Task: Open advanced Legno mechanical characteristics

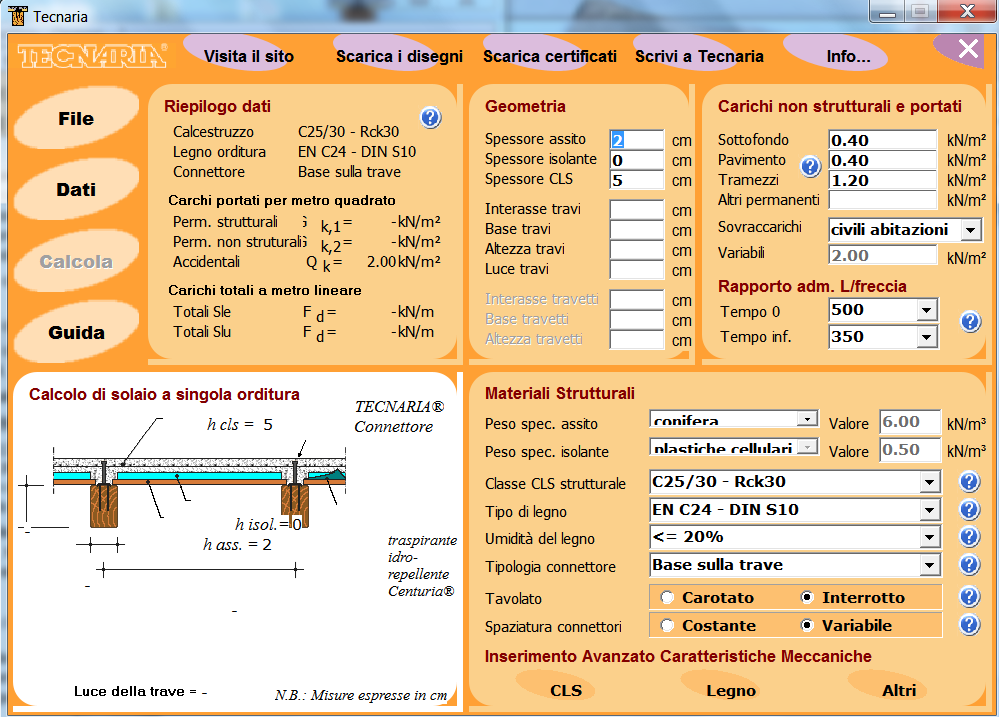Action: (731, 690)
